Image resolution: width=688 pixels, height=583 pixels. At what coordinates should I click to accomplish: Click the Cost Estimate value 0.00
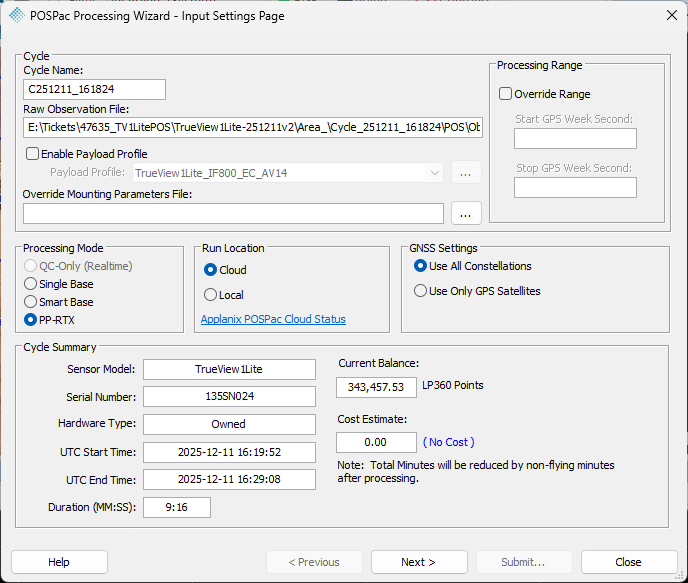pos(376,442)
